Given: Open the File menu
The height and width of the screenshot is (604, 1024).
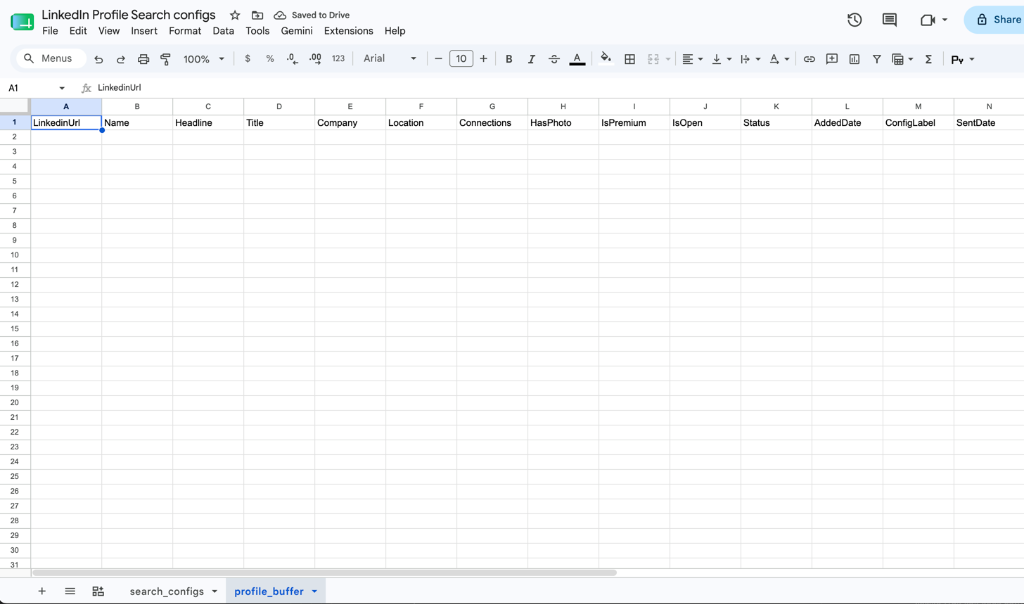Looking at the screenshot, I should click(50, 31).
